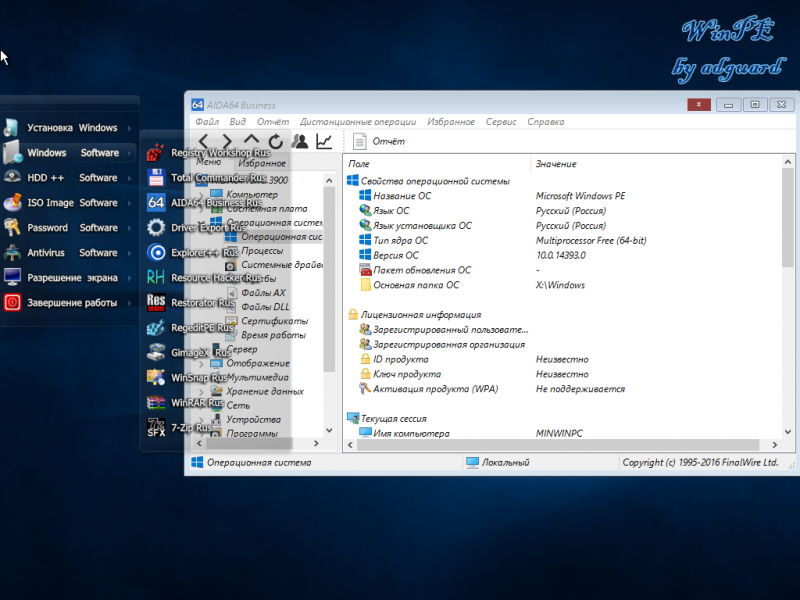Screen dimensions: 800x600
Task: Launch Total Commander Rus
Action: [x=209, y=178]
